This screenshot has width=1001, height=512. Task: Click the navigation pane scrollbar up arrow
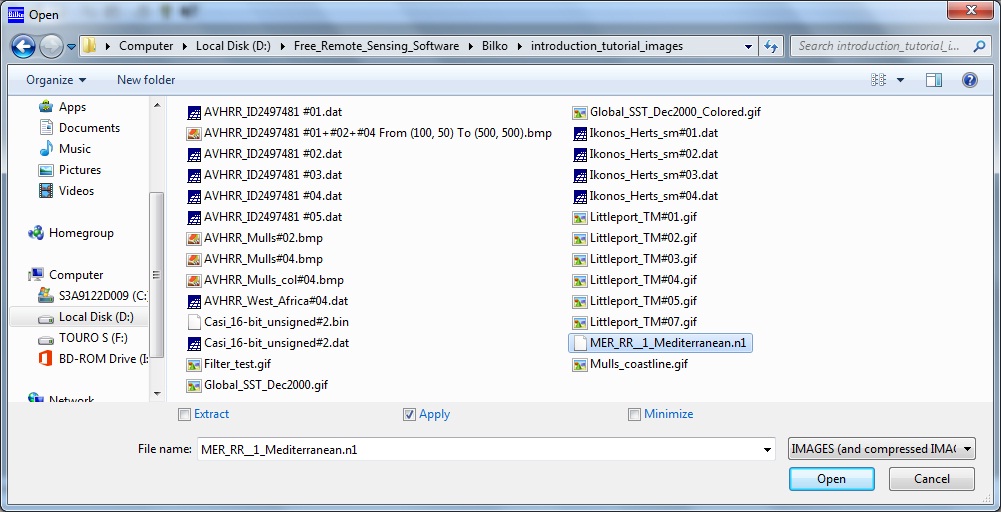point(157,105)
